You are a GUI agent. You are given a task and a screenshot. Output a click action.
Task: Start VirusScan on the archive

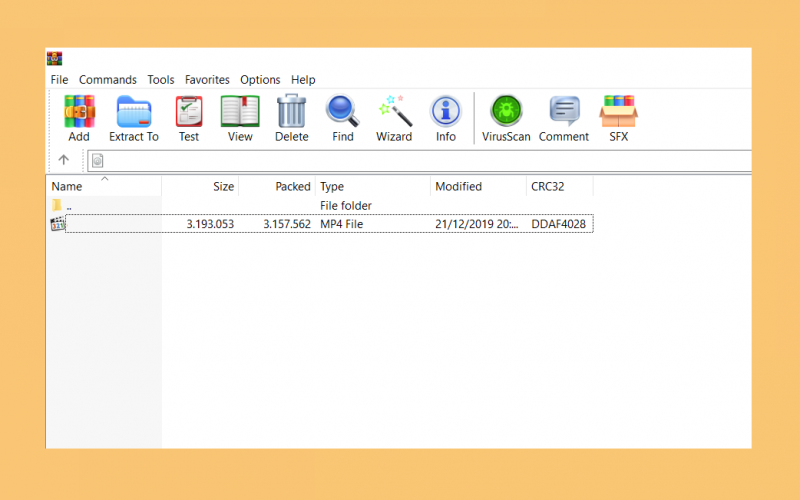[506, 111]
